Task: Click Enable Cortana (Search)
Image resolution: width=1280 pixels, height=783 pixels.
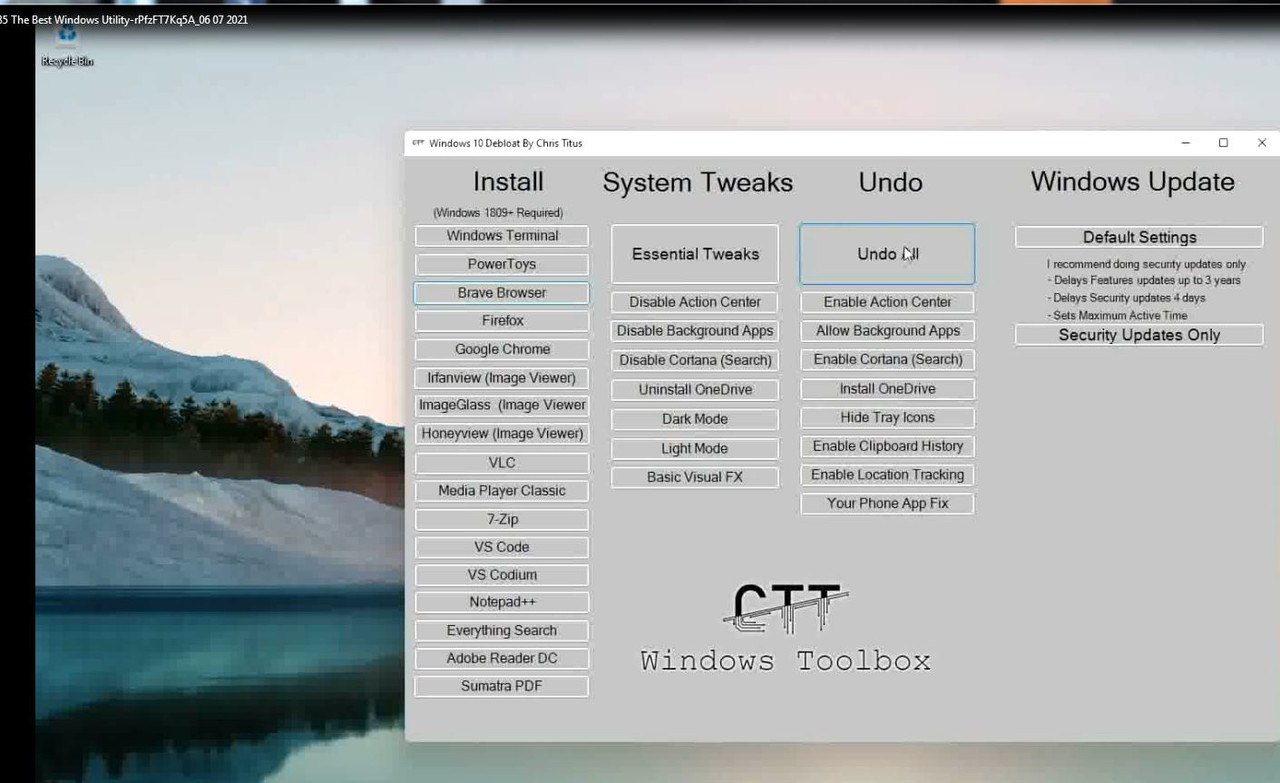Action: coord(887,360)
